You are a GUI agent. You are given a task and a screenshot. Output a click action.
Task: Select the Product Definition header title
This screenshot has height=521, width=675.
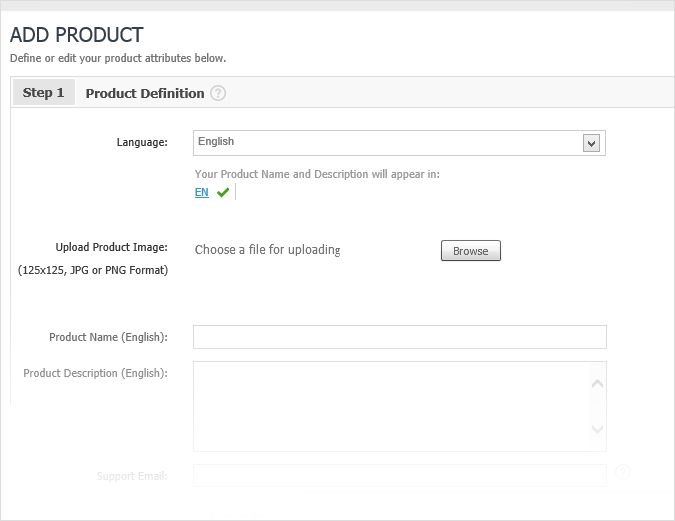click(145, 93)
